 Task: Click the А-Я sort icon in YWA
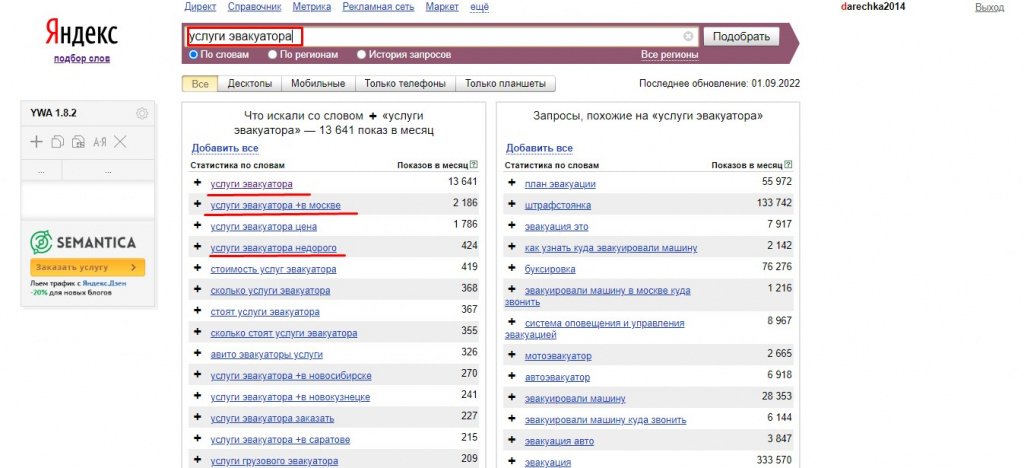(100, 142)
